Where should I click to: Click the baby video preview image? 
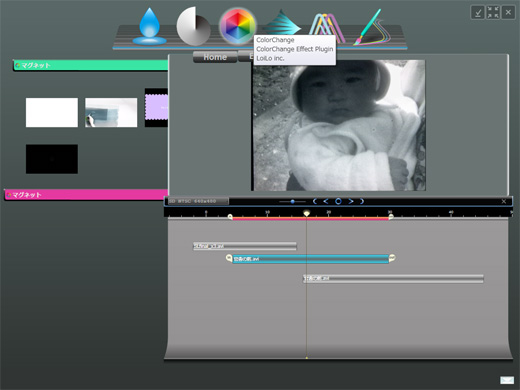[x=338, y=125]
